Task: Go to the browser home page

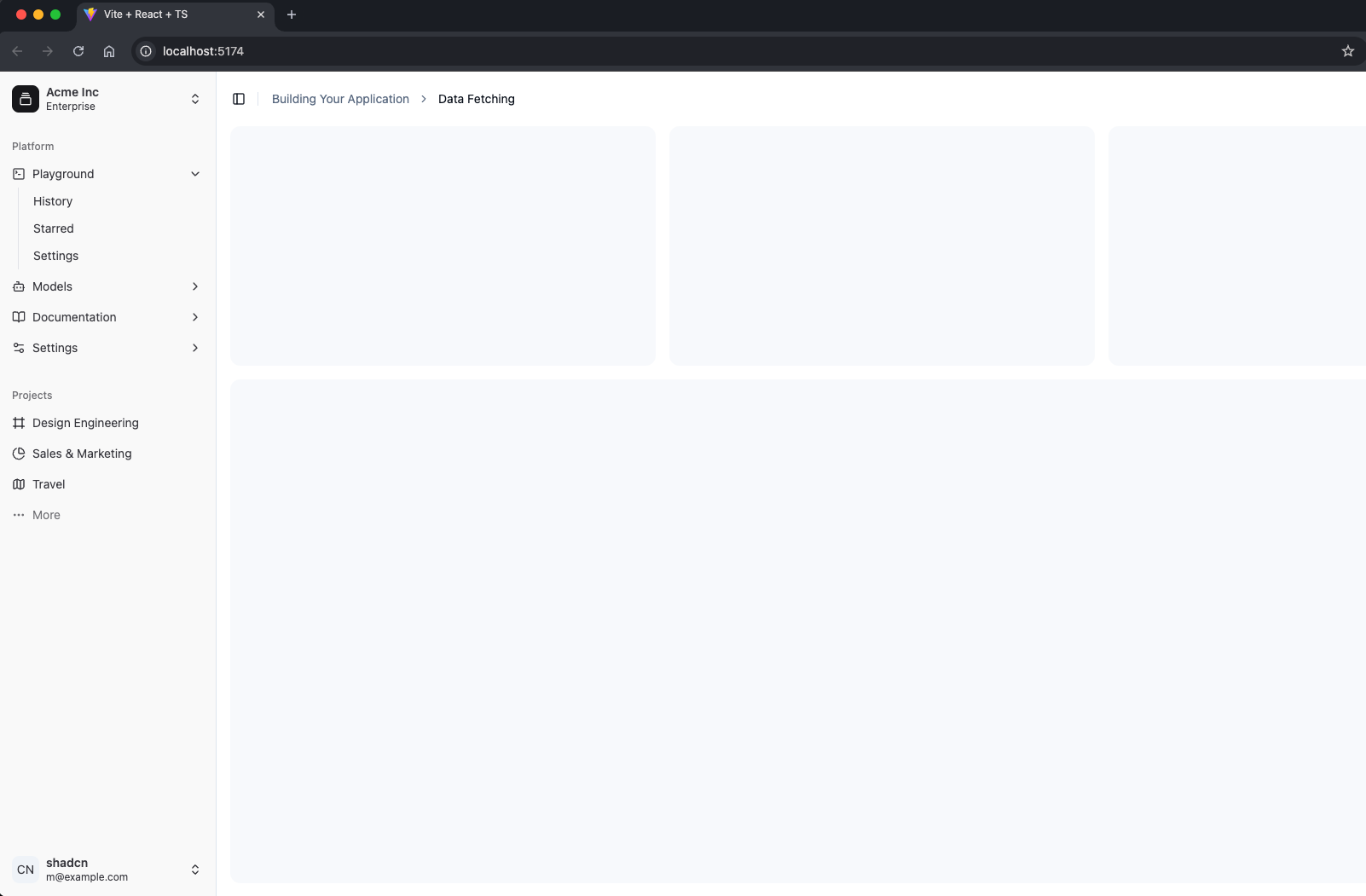Action: (x=109, y=51)
